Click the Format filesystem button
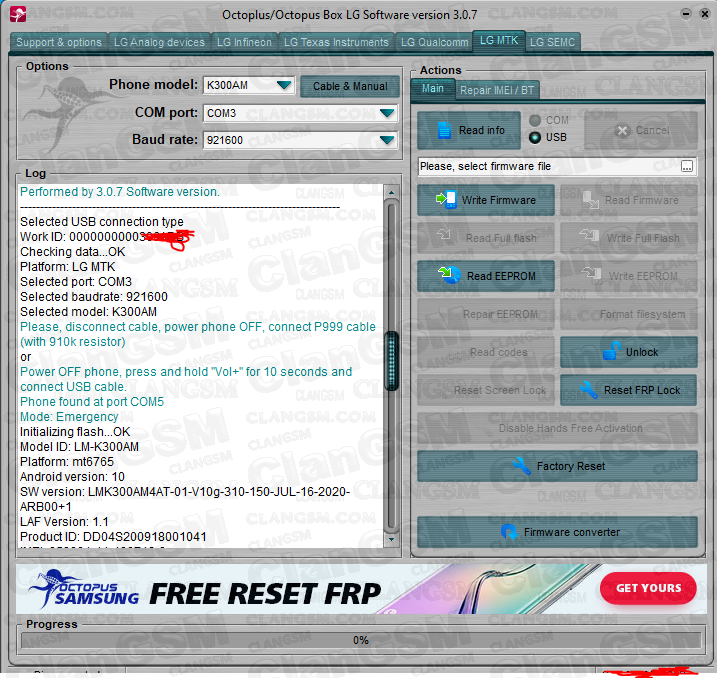The image size is (717, 678). pos(629,314)
